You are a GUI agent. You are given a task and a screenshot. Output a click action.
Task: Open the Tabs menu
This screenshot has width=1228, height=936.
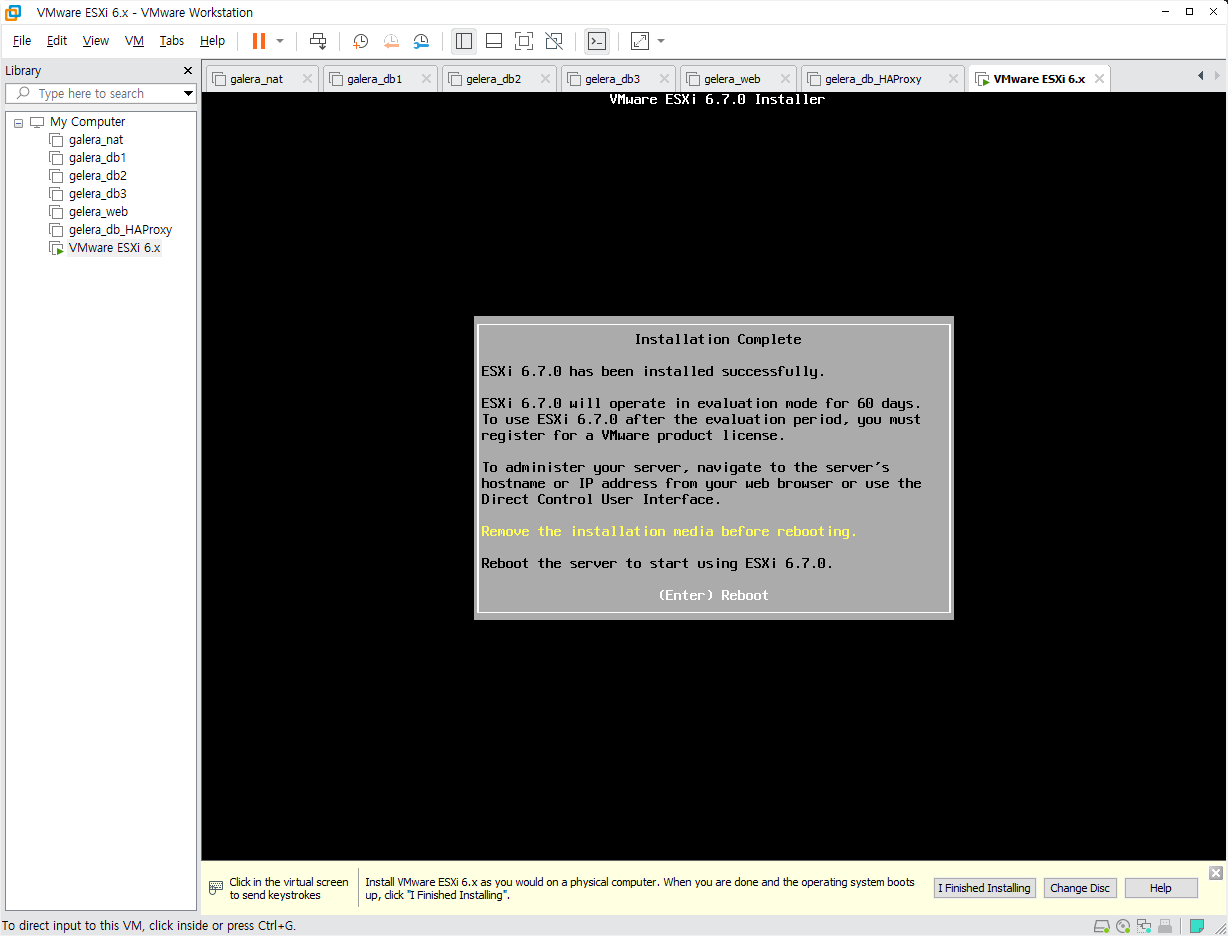(x=172, y=41)
